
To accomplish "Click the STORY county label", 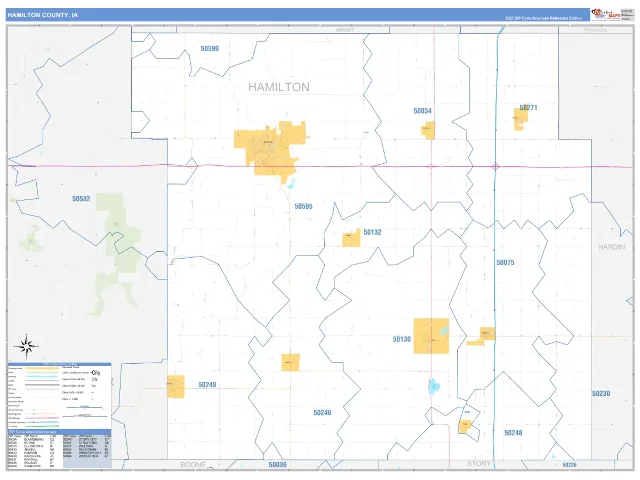I will pos(479,464).
